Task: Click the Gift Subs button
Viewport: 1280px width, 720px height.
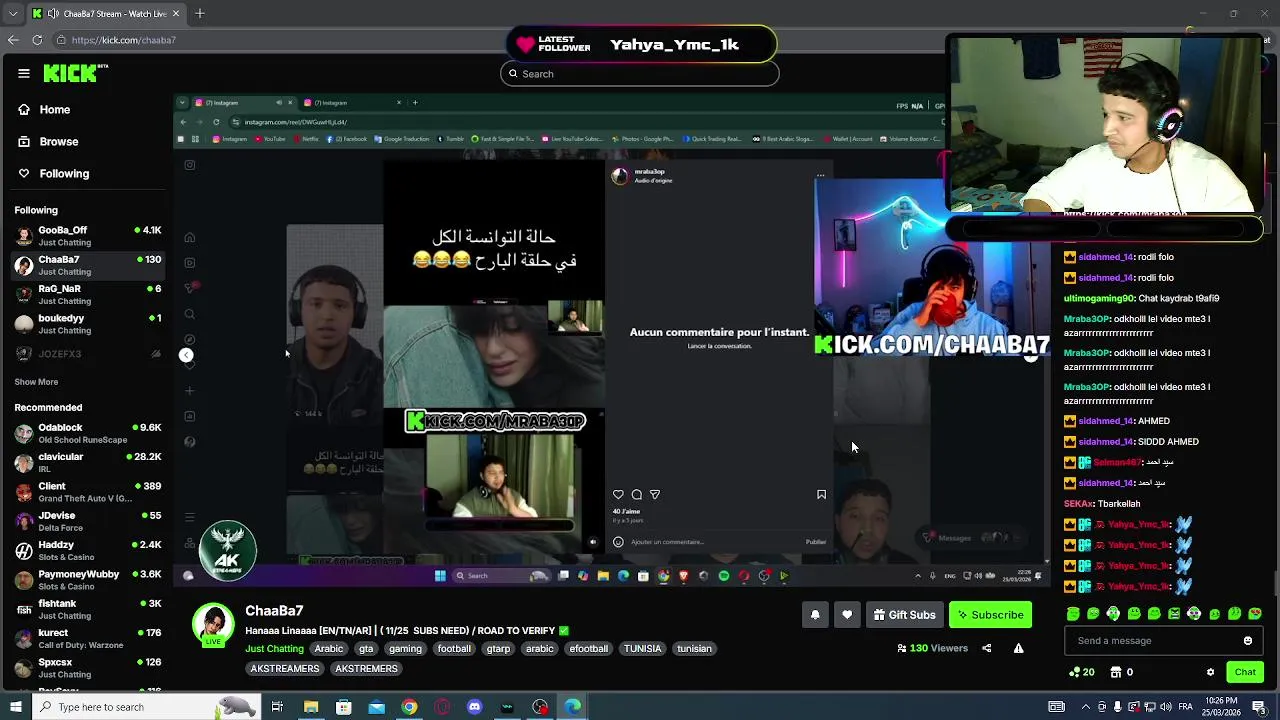Action: tap(904, 615)
